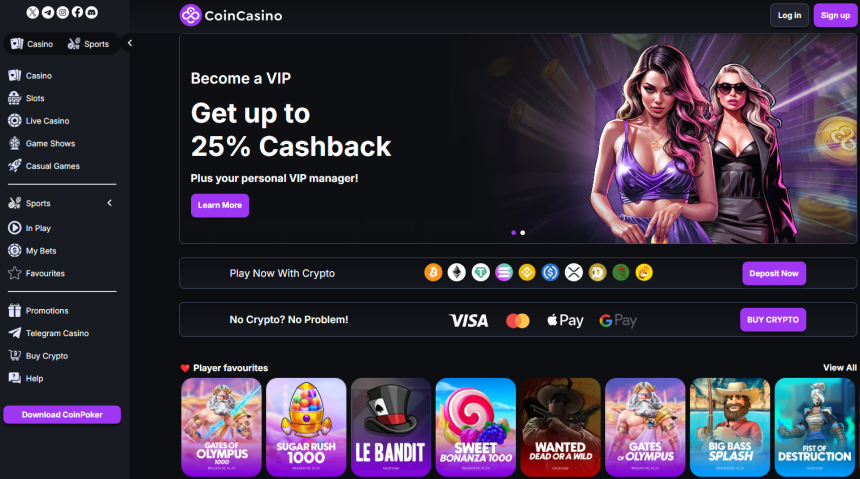The image size is (860, 479).
Task: Click the Deposit Now button
Action: 774,273
